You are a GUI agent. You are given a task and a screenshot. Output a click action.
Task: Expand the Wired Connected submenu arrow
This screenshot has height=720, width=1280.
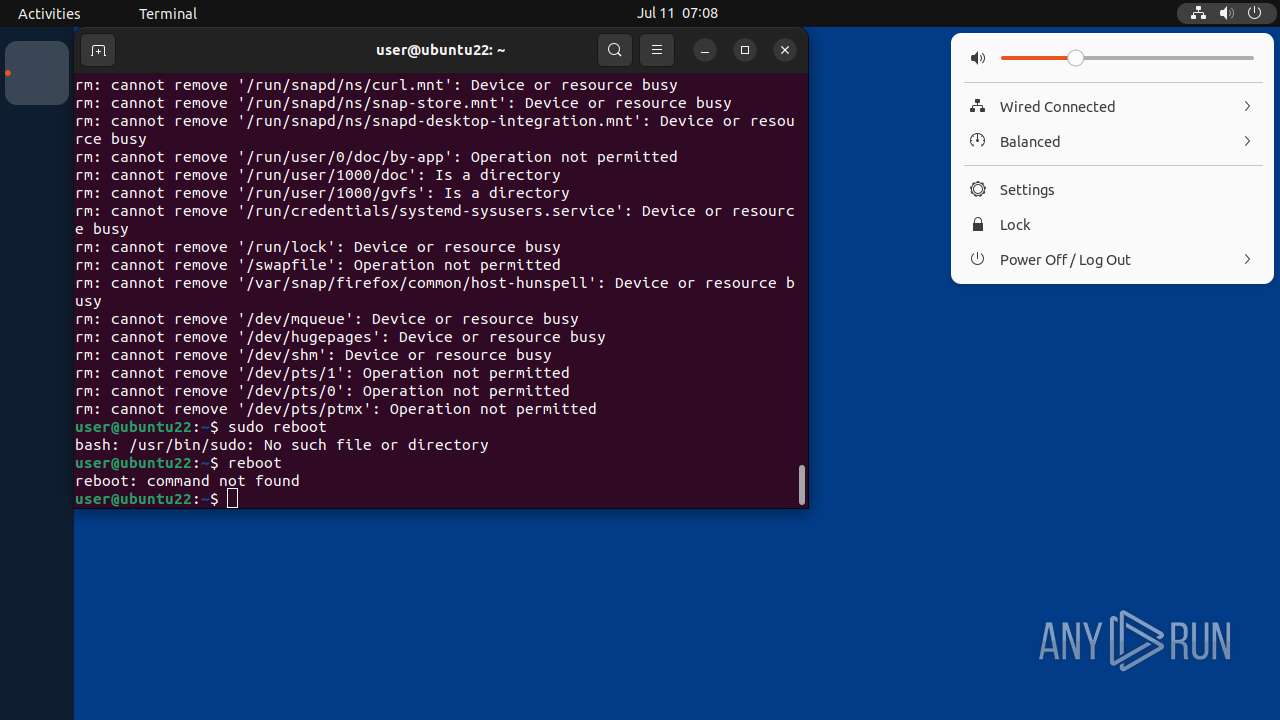coord(1247,106)
